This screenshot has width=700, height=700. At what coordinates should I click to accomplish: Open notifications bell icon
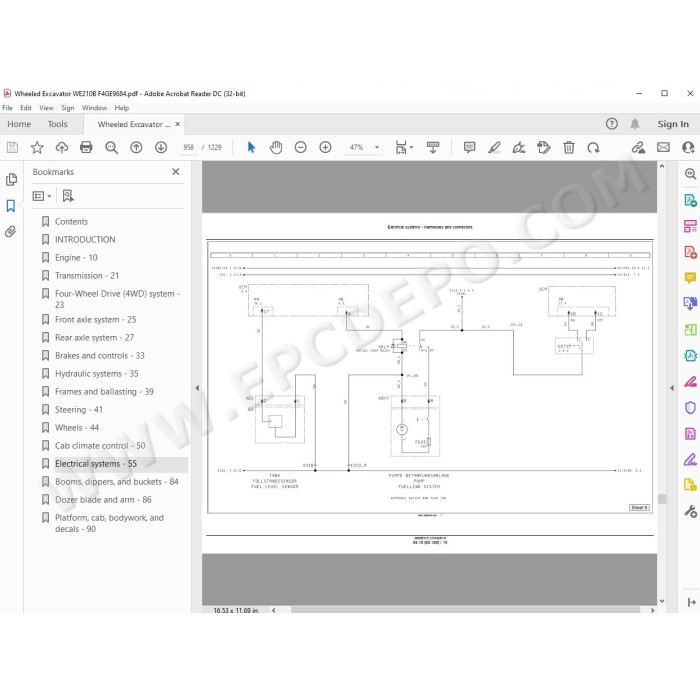635,124
